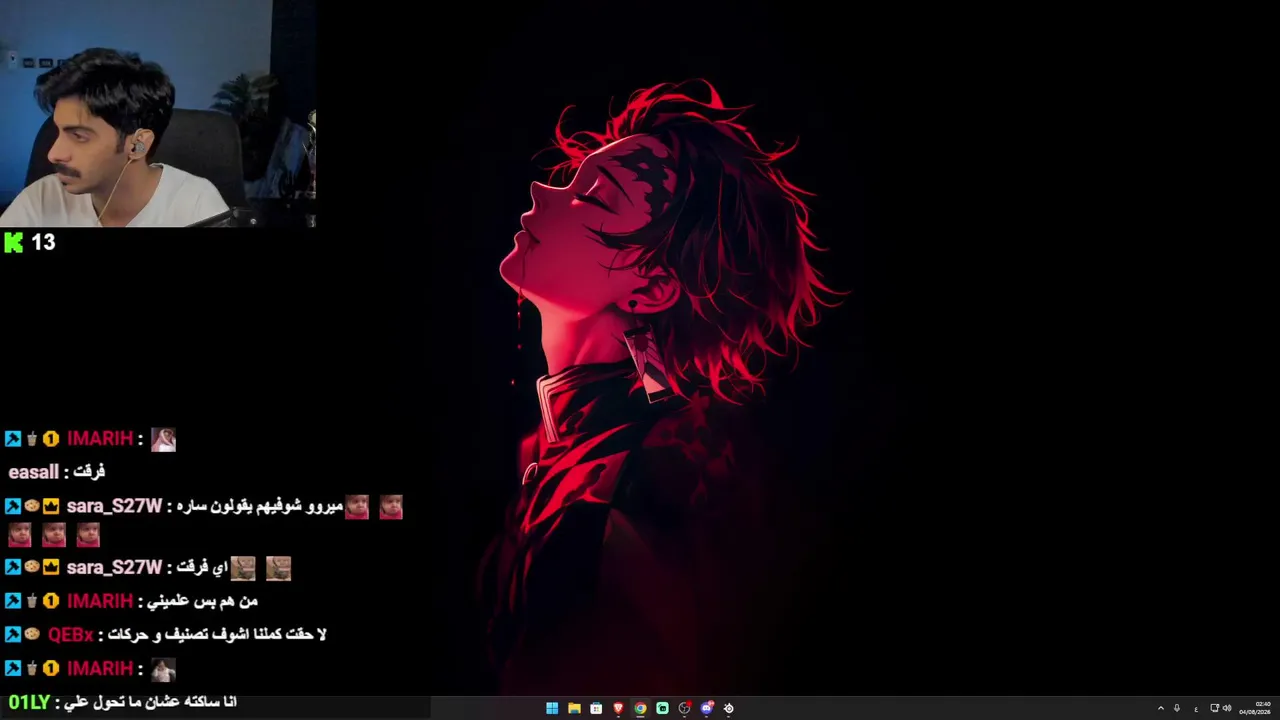The height and width of the screenshot is (720, 1280).
Task: Click the sara_S27W message 'اي فرقت'
Action: click(x=203, y=568)
